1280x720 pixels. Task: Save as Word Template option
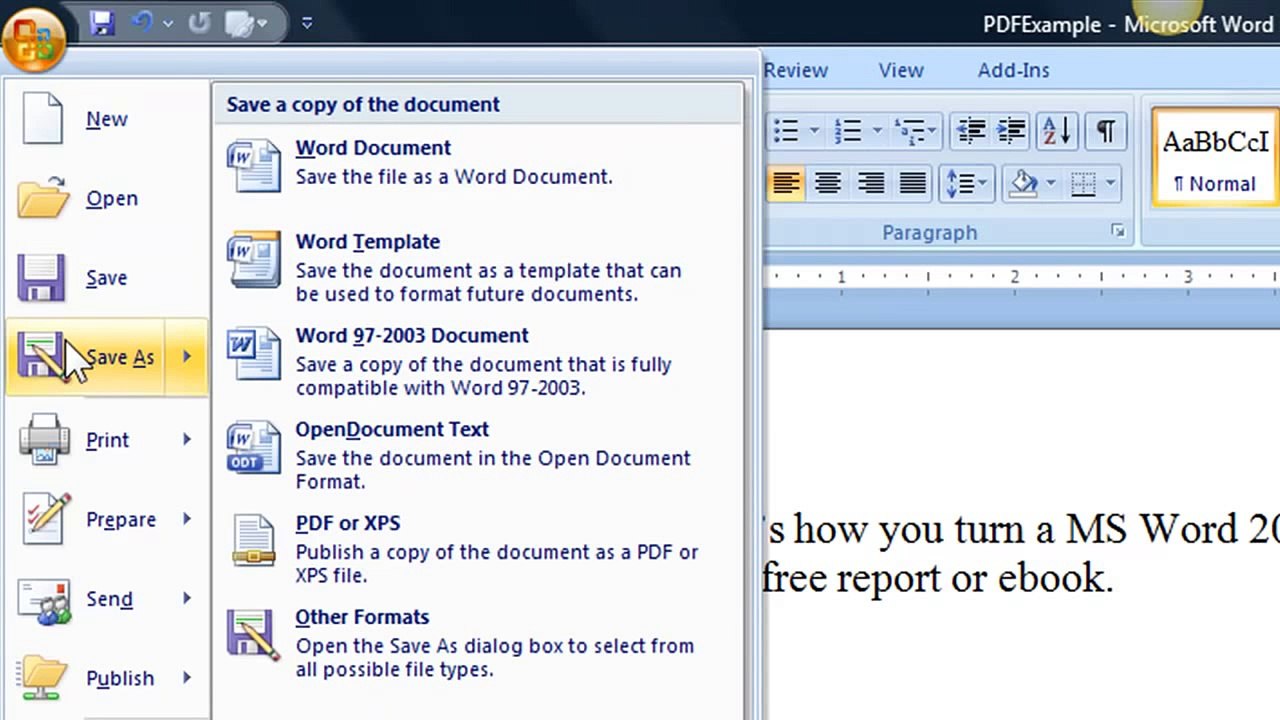tap(478, 268)
